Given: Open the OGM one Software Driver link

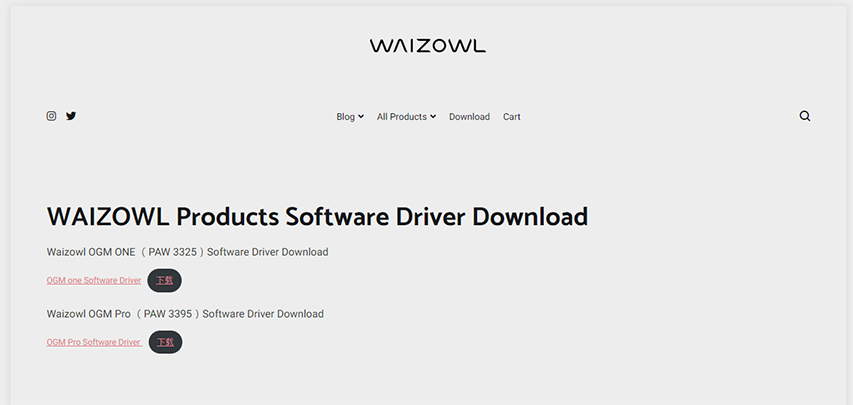Looking at the screenshot, I should (x=94, y=280).
